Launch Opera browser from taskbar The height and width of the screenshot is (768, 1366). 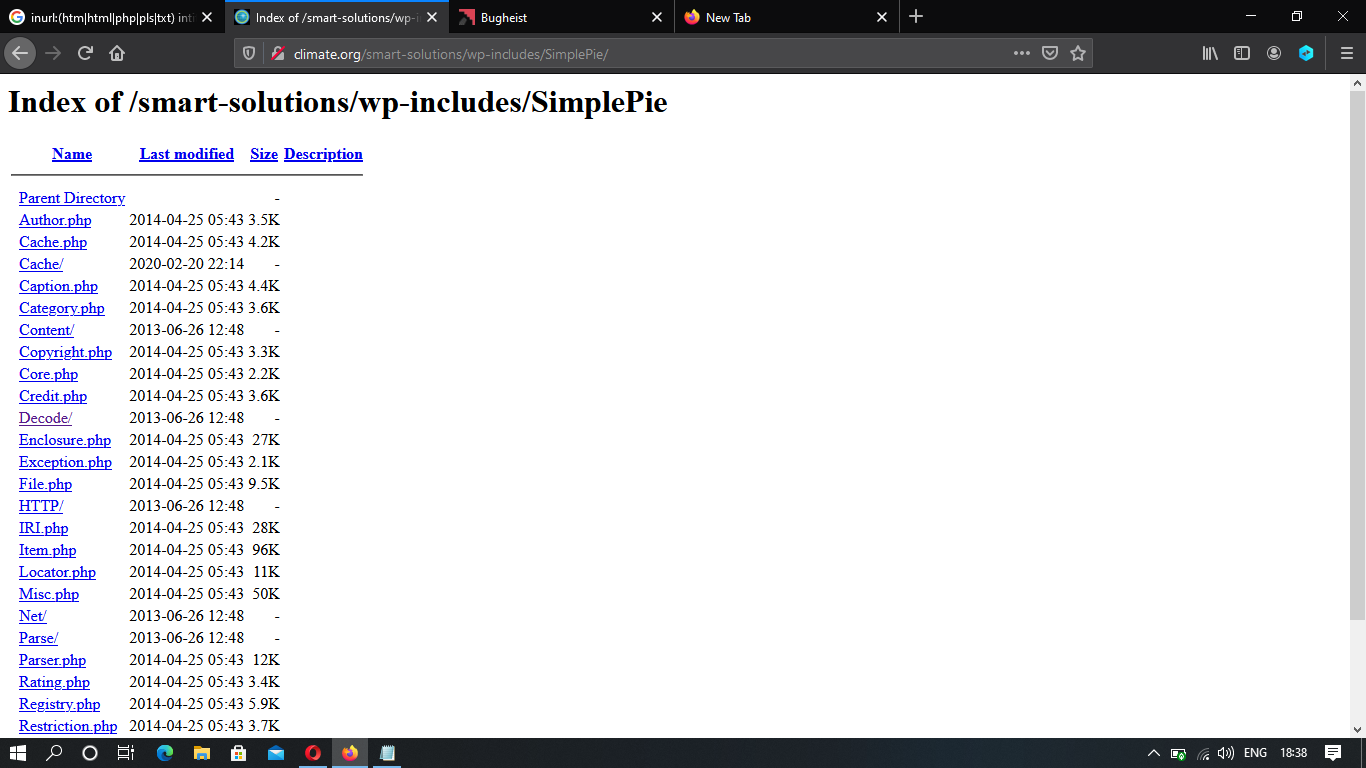(313, 753)
